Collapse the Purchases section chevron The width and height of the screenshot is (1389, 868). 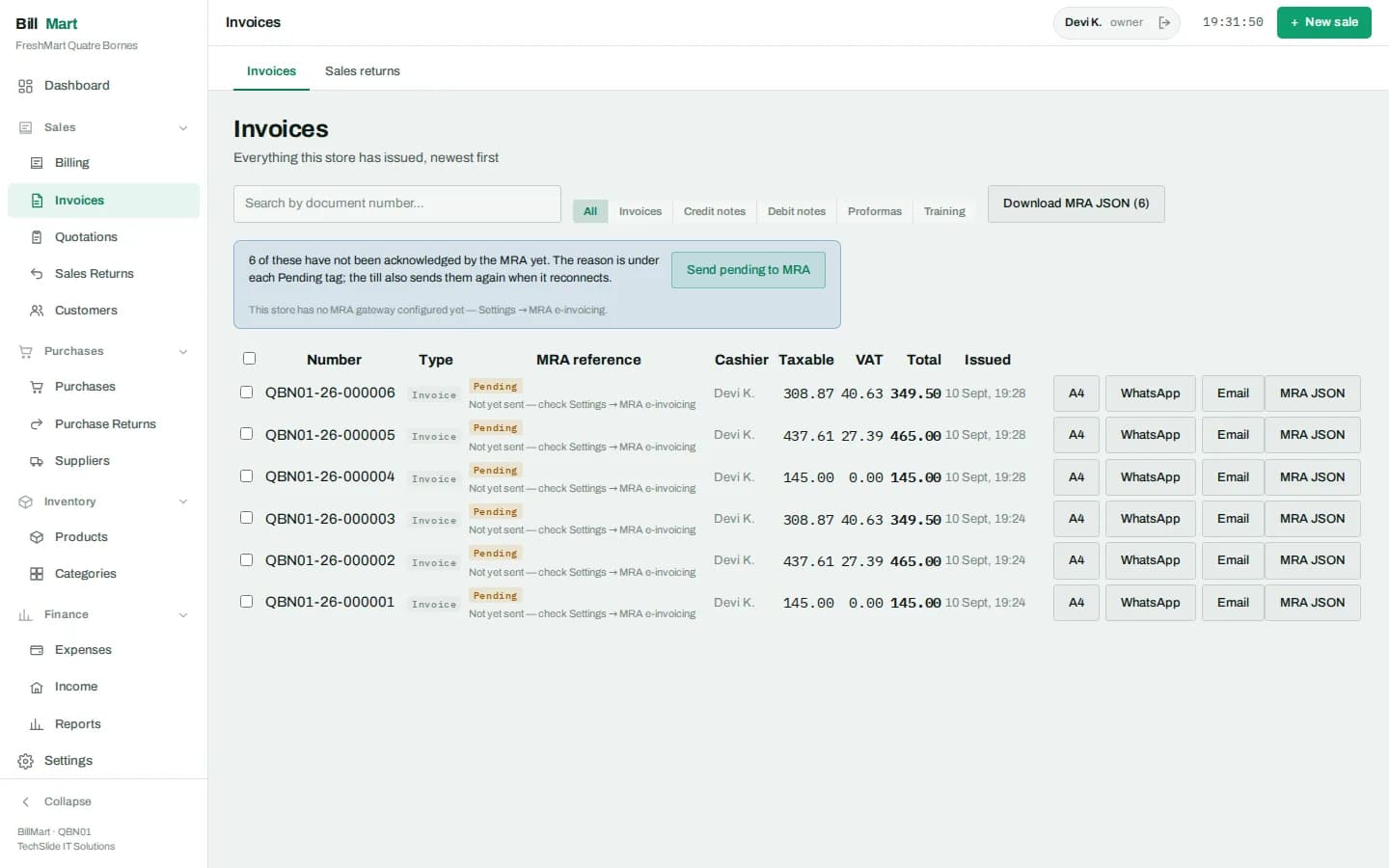[x=183, y=351]
